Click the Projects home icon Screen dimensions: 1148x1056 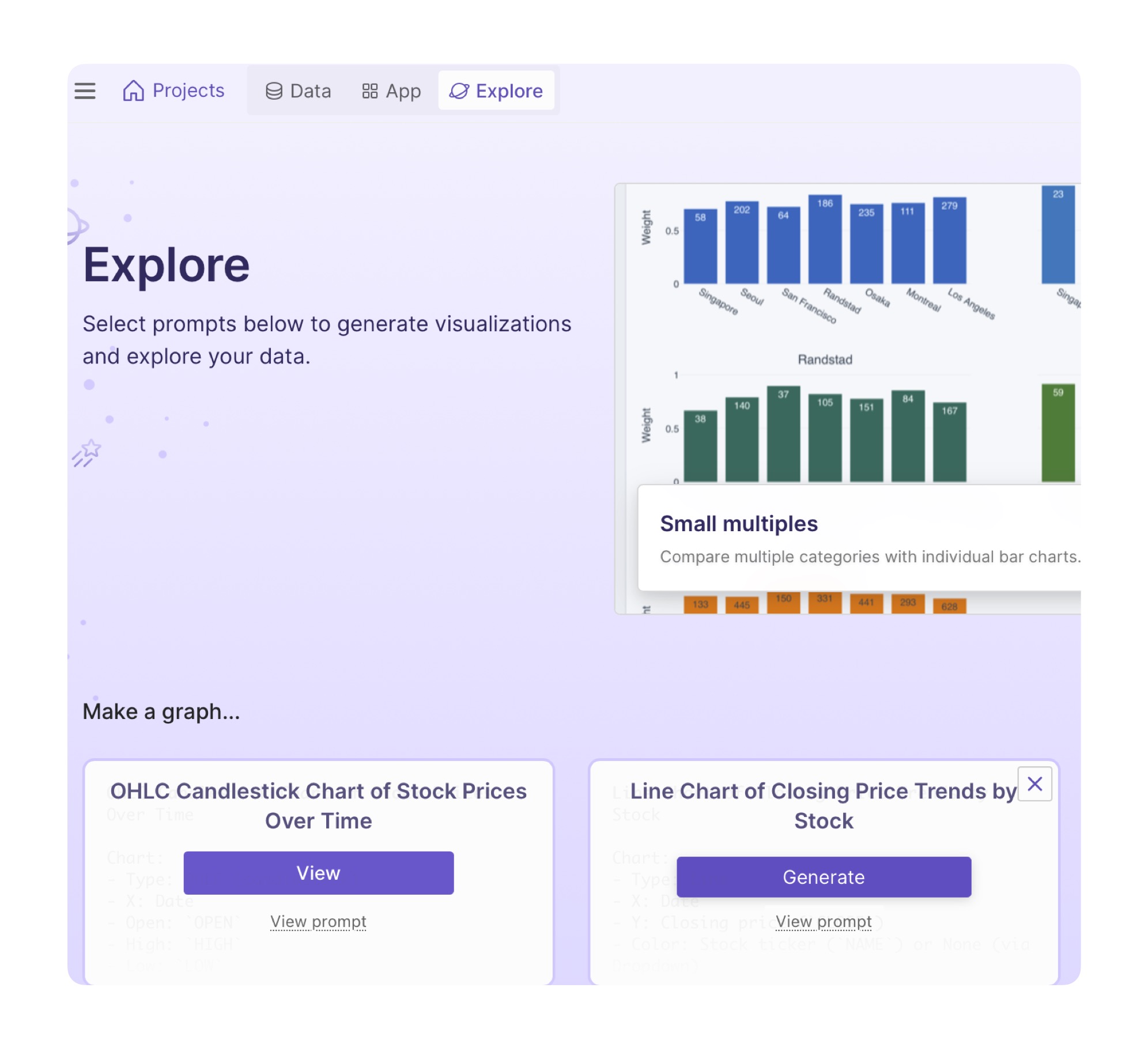point(133,90)
